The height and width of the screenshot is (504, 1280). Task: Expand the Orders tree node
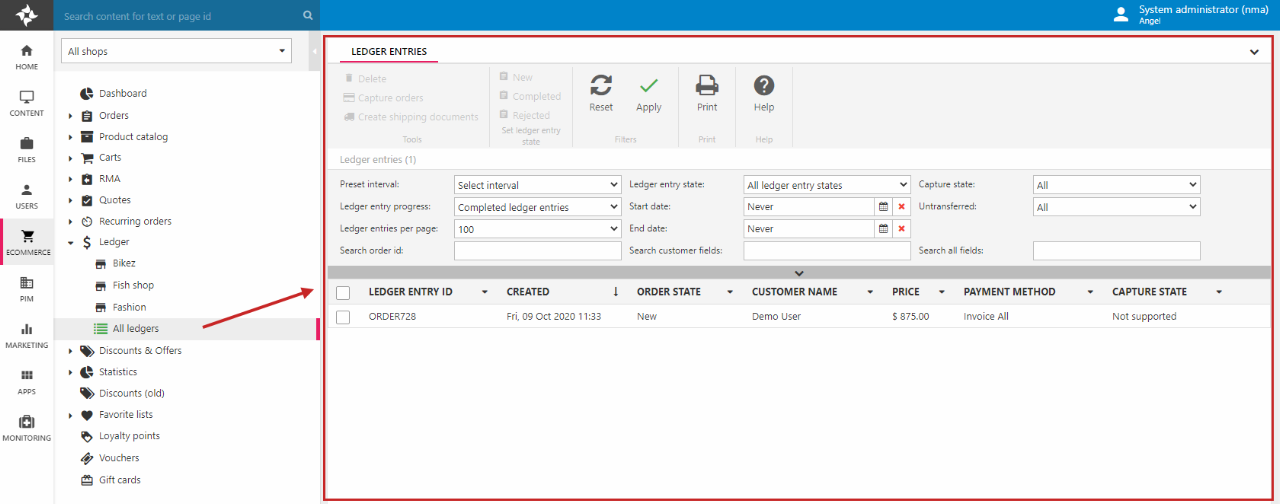70,116
